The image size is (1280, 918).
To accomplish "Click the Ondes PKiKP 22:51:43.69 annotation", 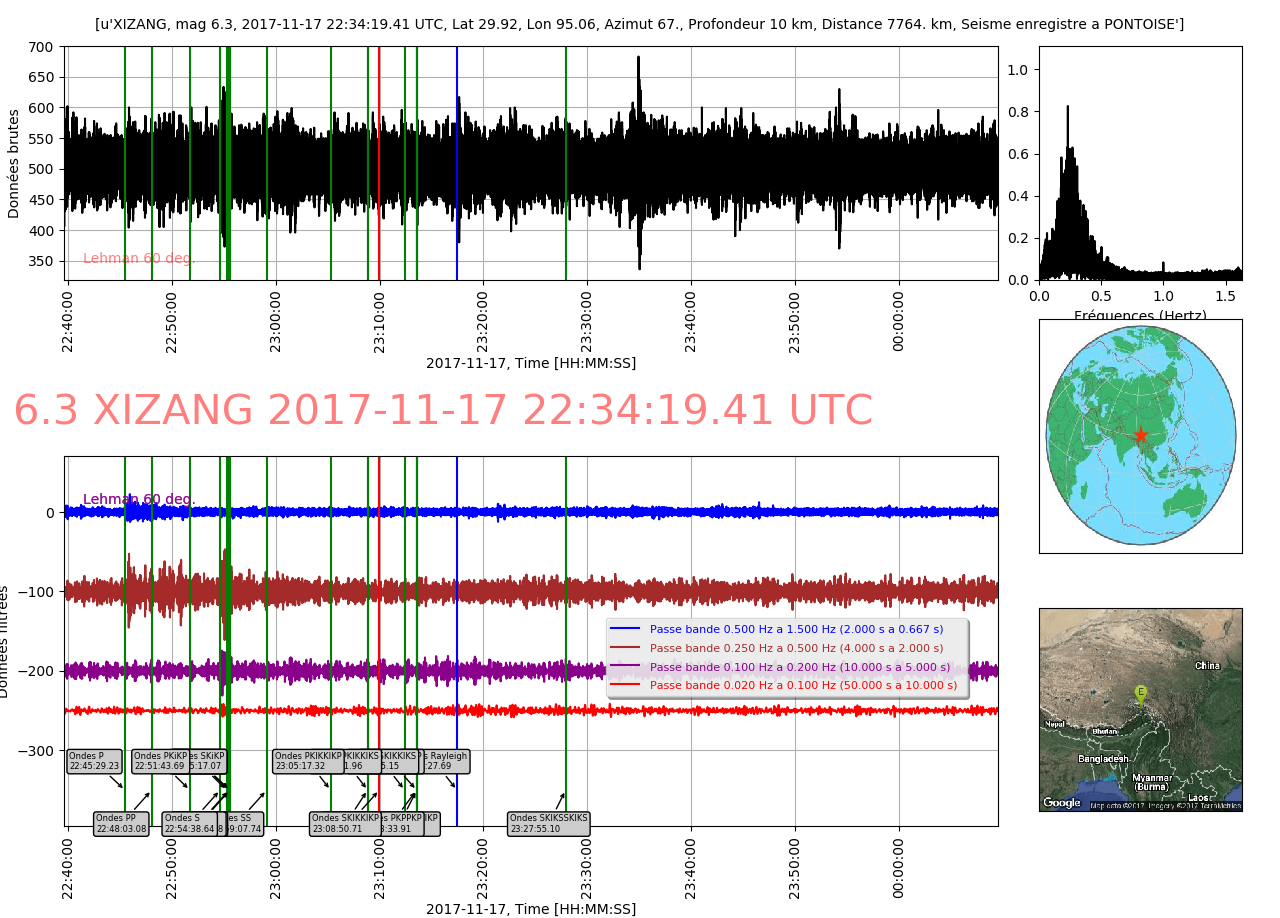I will pyautogui.click(x=159, y=761).
